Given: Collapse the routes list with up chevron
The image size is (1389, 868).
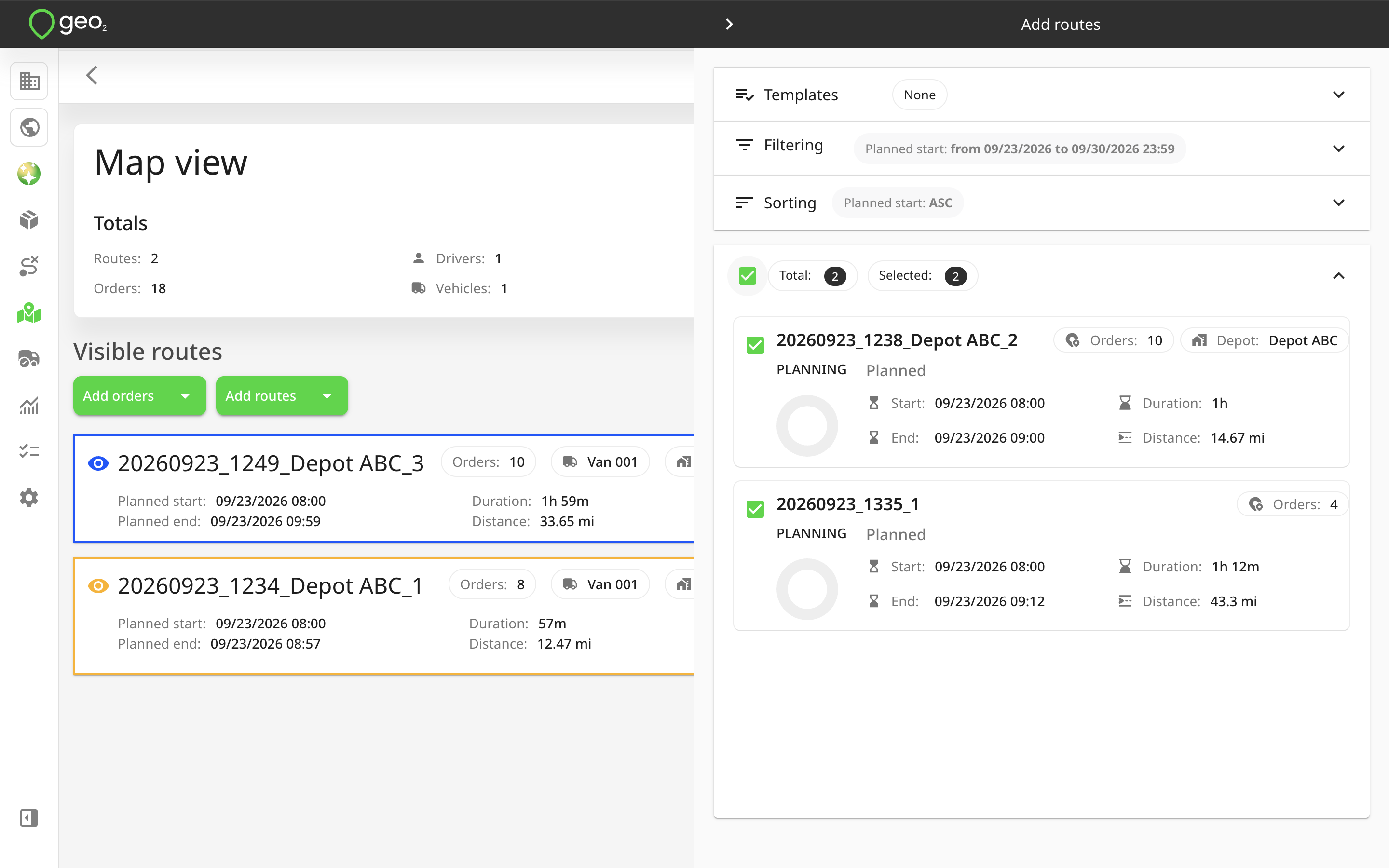Looking at the screenshot, I should (1338, 276).
